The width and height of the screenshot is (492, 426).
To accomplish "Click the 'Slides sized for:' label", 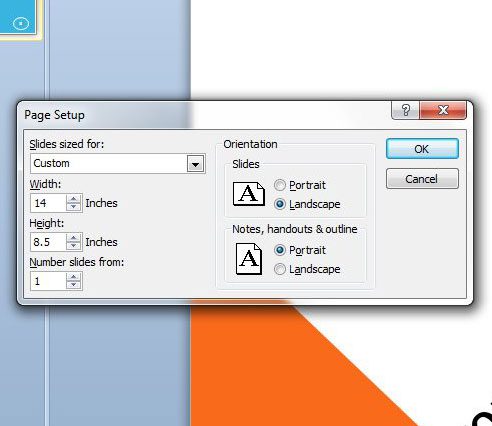I will click(67, 144).
